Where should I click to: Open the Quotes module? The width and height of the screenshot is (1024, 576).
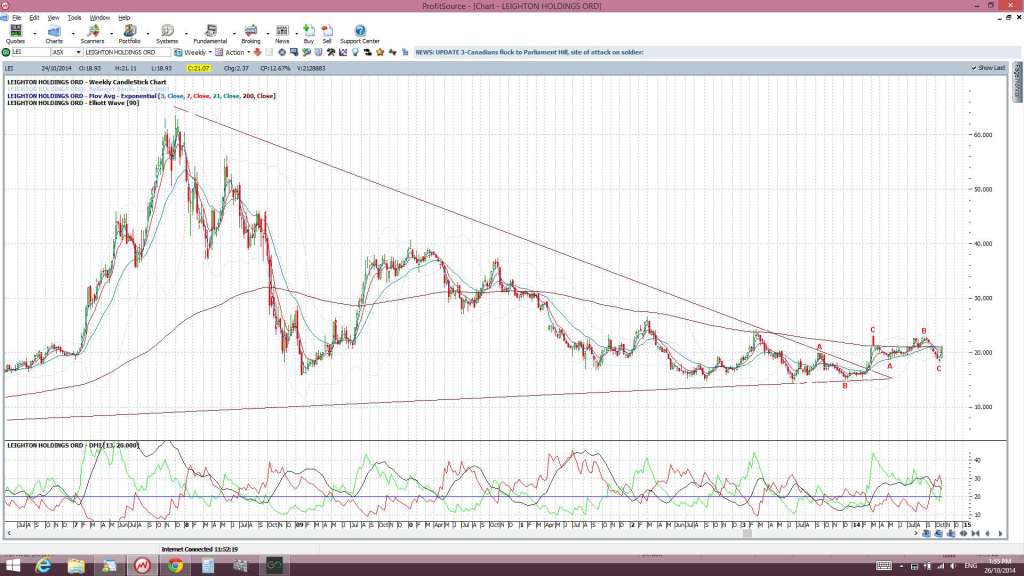[x=15, y=33]
